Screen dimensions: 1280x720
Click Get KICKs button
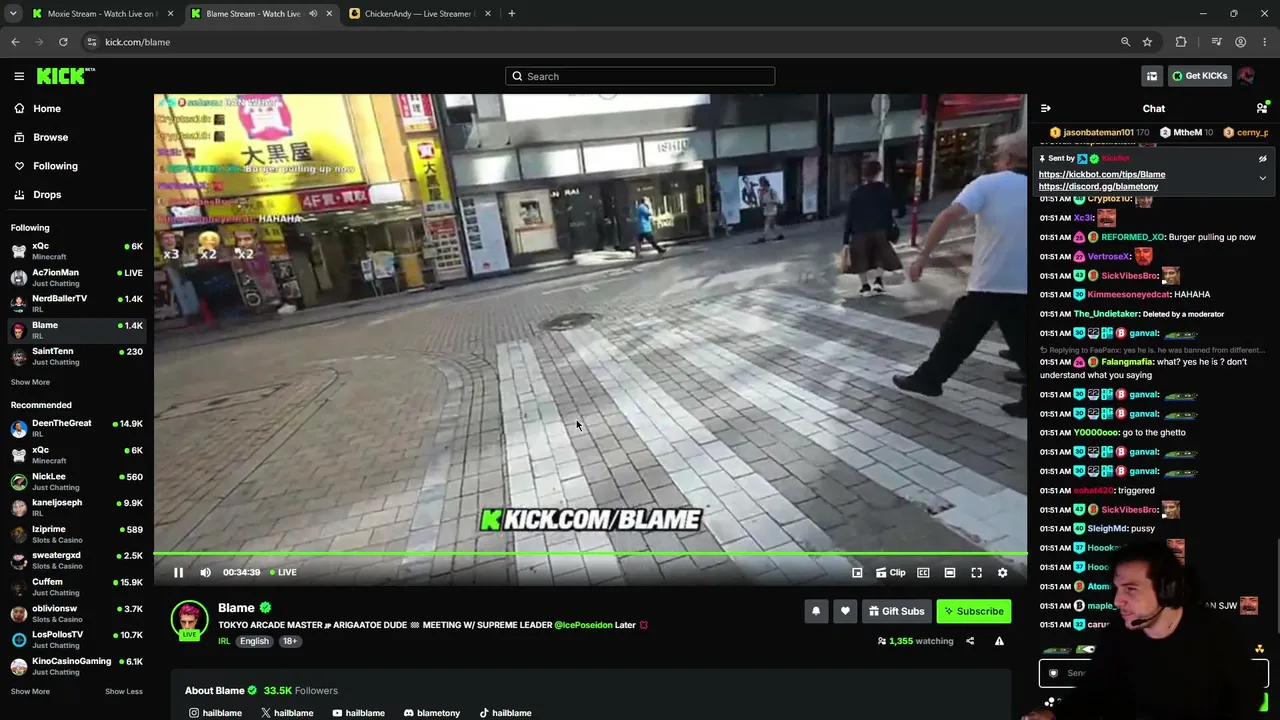click(x=1199, y=76)
